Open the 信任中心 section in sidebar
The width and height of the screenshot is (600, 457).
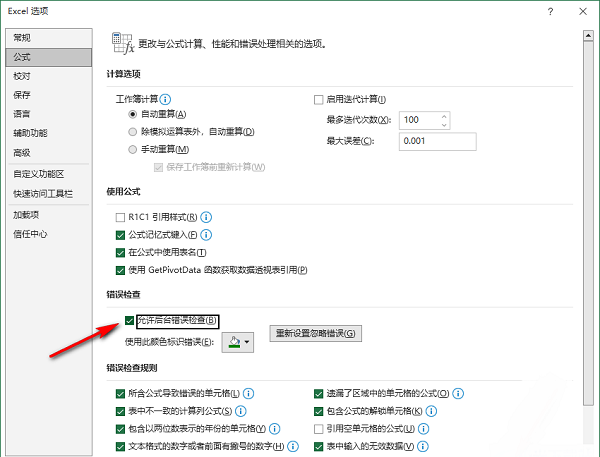30,234
